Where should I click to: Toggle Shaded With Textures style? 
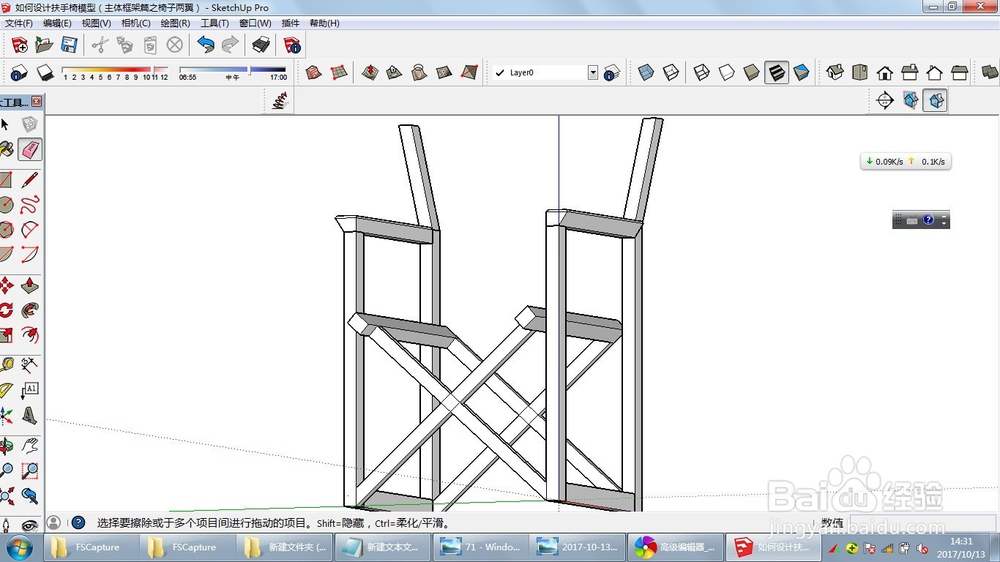[x=776, y=73]
